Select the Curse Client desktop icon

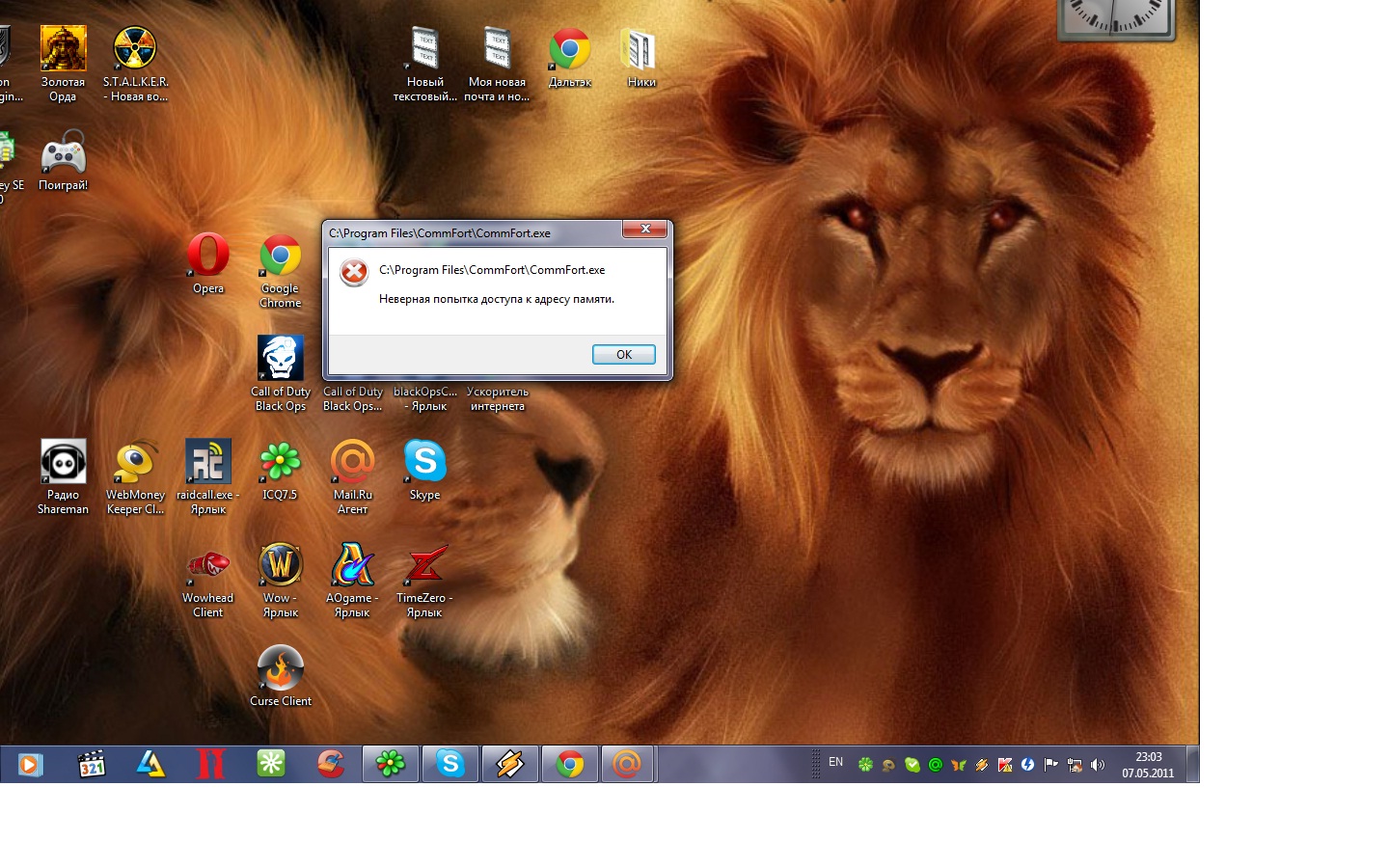[x=281, y=669]
